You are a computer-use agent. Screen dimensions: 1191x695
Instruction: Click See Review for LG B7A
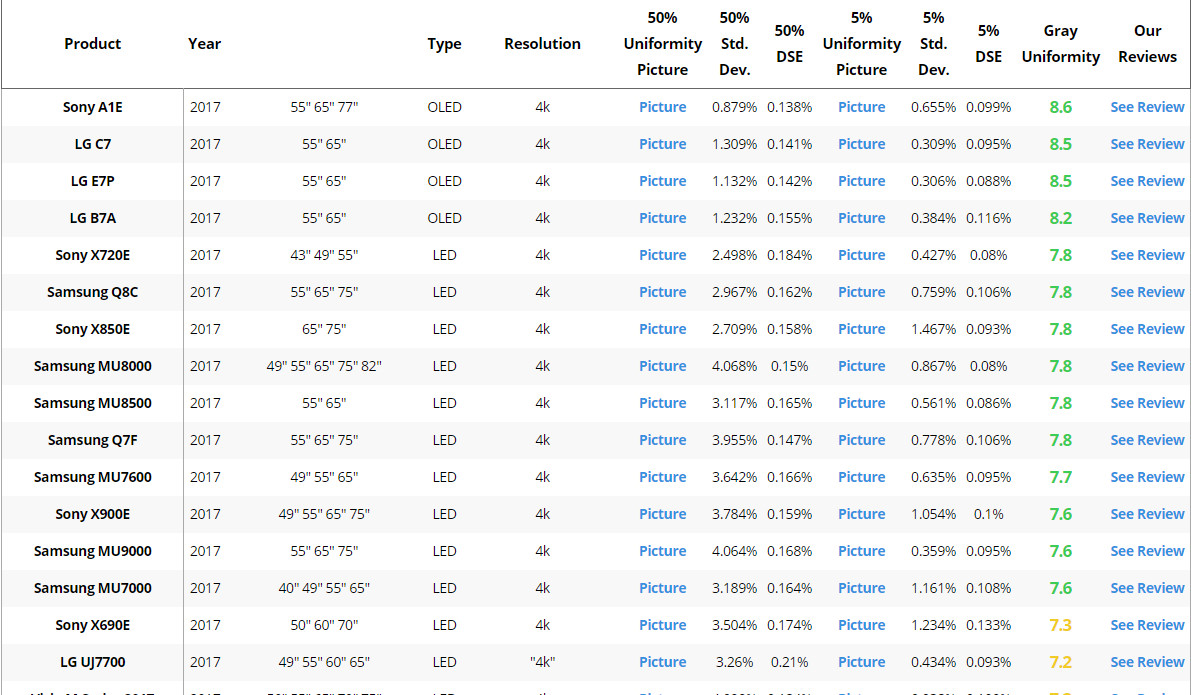pyautogui.click(x=1147, y=218)
